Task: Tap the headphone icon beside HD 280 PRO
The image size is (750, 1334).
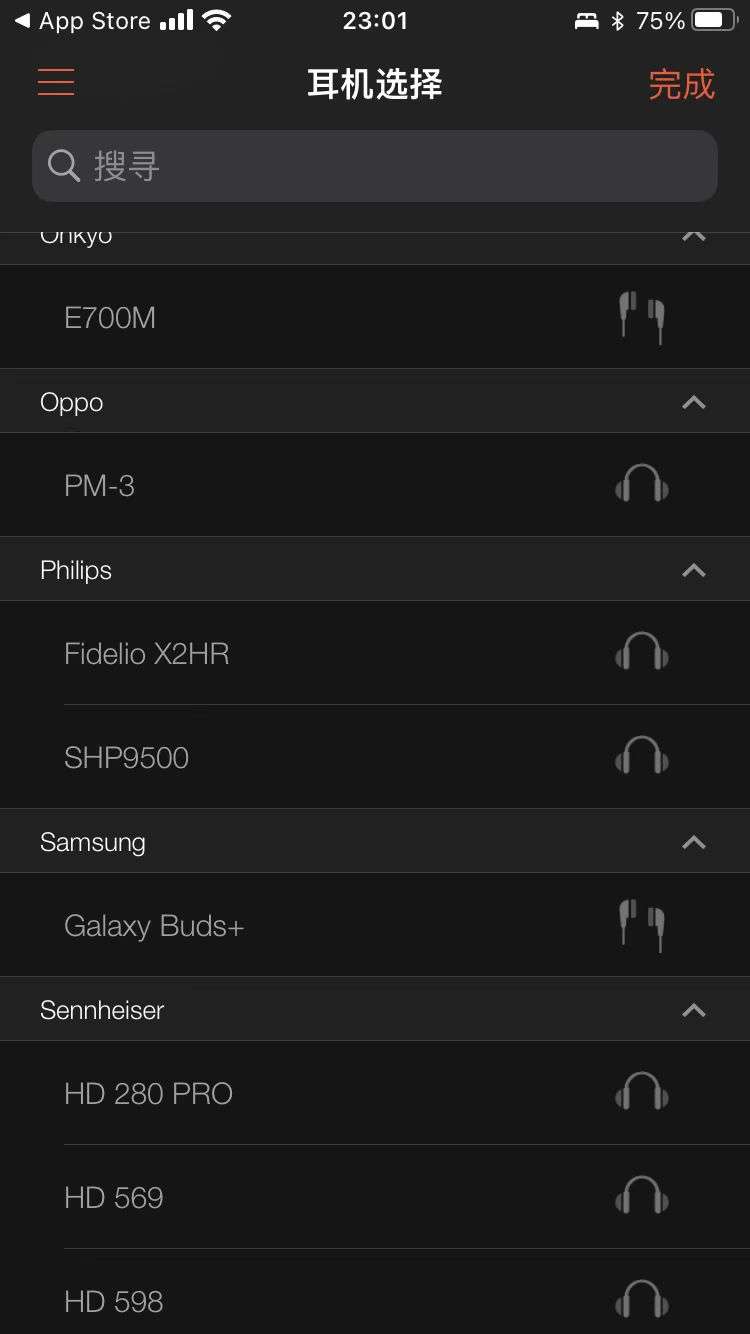Action: (x=641, y=1093)
